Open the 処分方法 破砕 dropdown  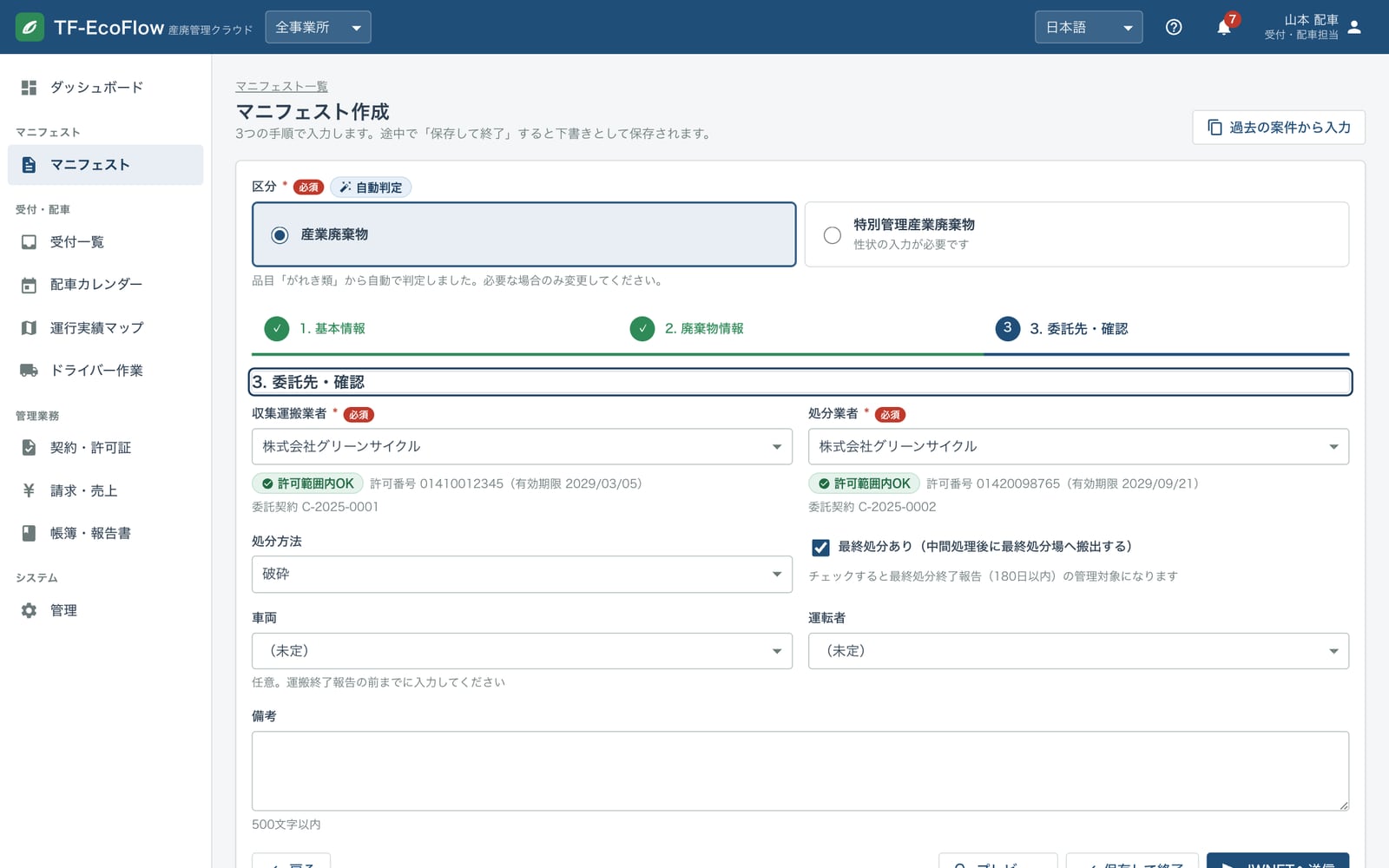522,575
